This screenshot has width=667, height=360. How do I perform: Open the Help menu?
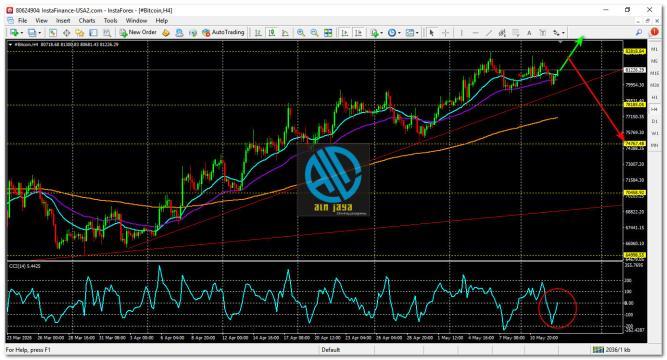162,20
